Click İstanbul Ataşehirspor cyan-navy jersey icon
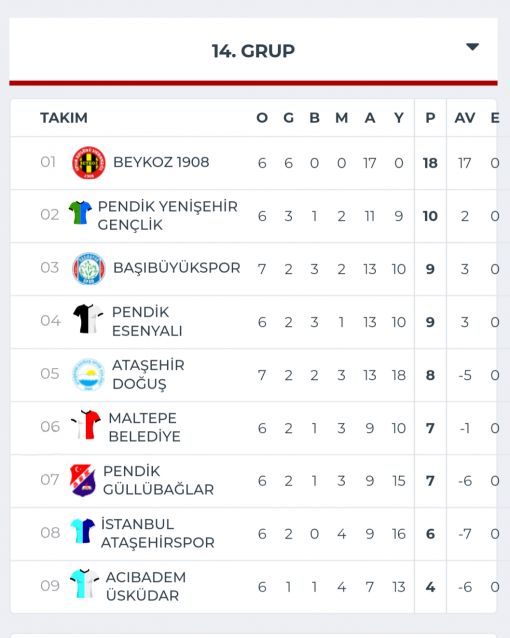The image size is (510, 638). (83, 531)
